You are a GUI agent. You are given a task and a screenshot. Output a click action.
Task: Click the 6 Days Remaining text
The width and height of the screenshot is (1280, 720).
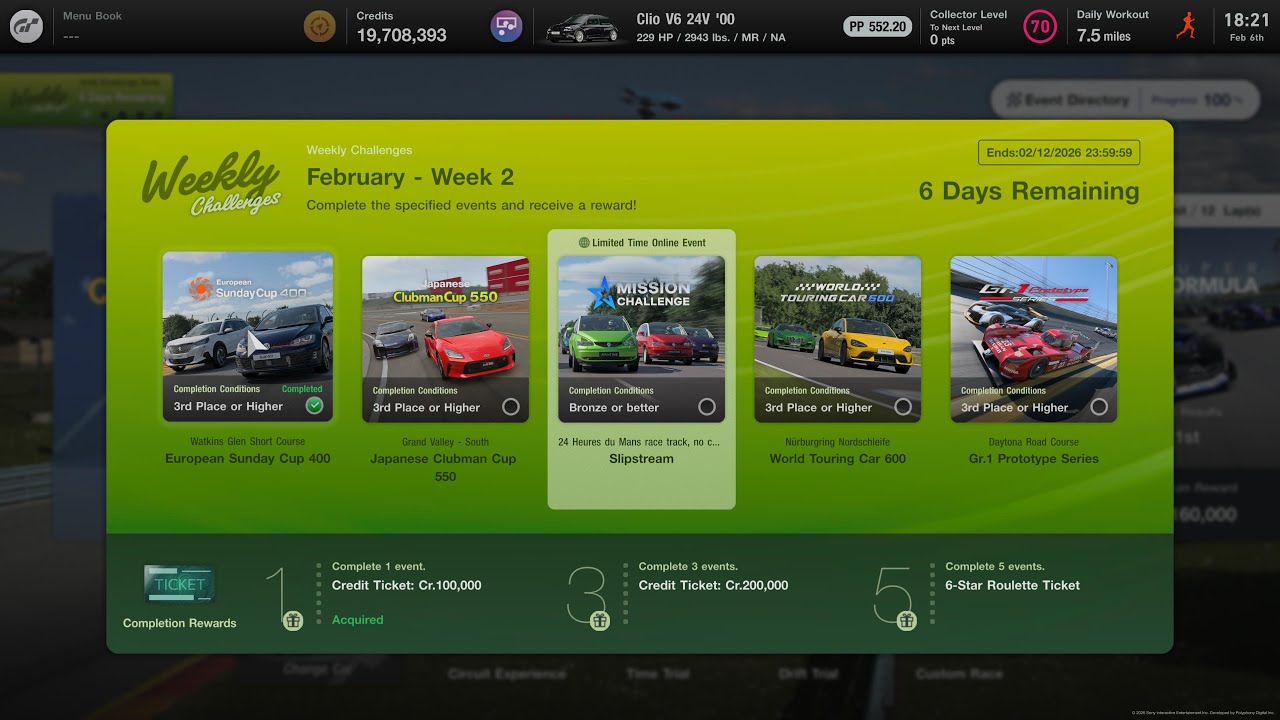coord(1029,191)
